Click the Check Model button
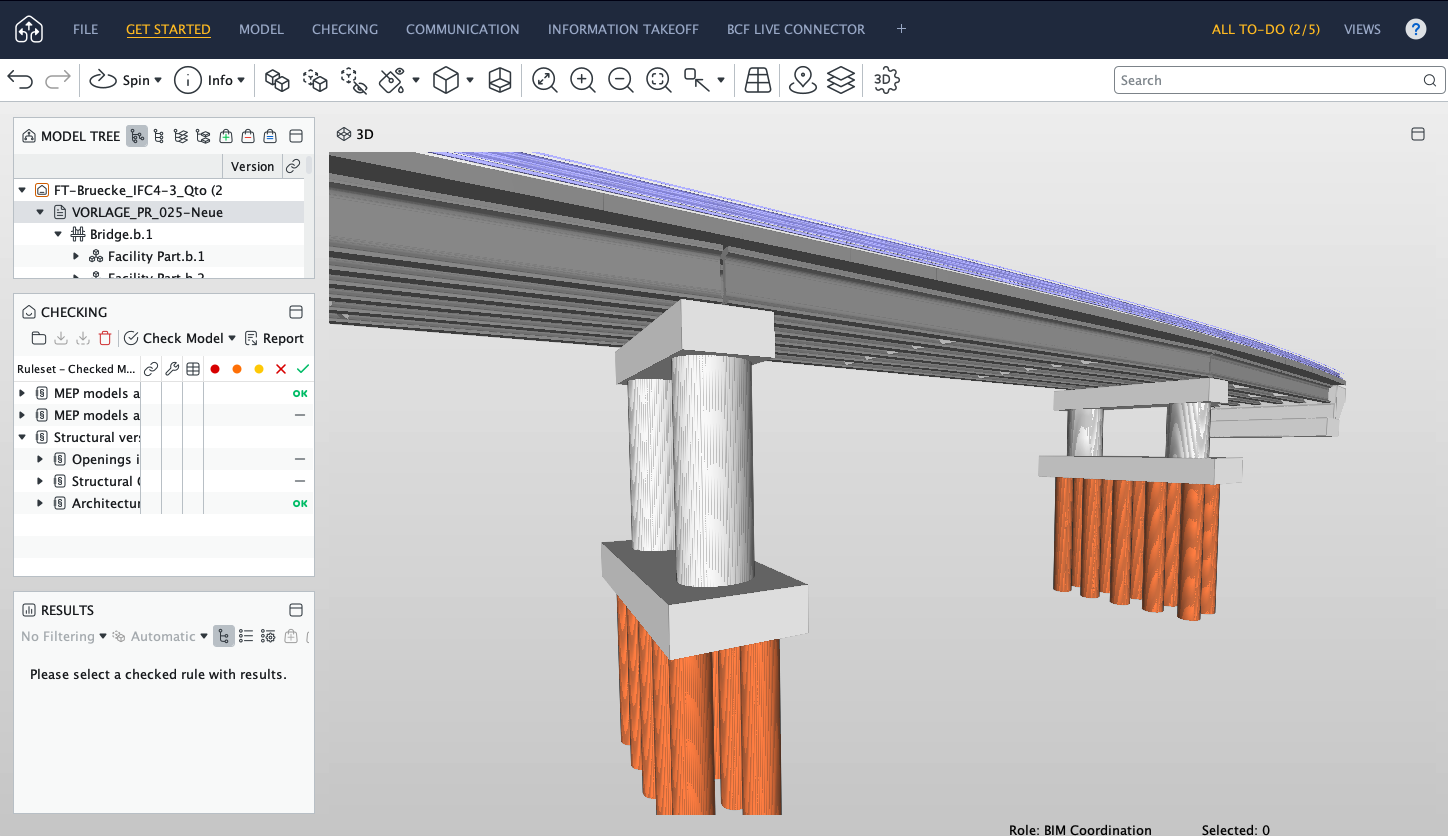The height and width of the screenshot is (836, 1448). tap(172, 338)
